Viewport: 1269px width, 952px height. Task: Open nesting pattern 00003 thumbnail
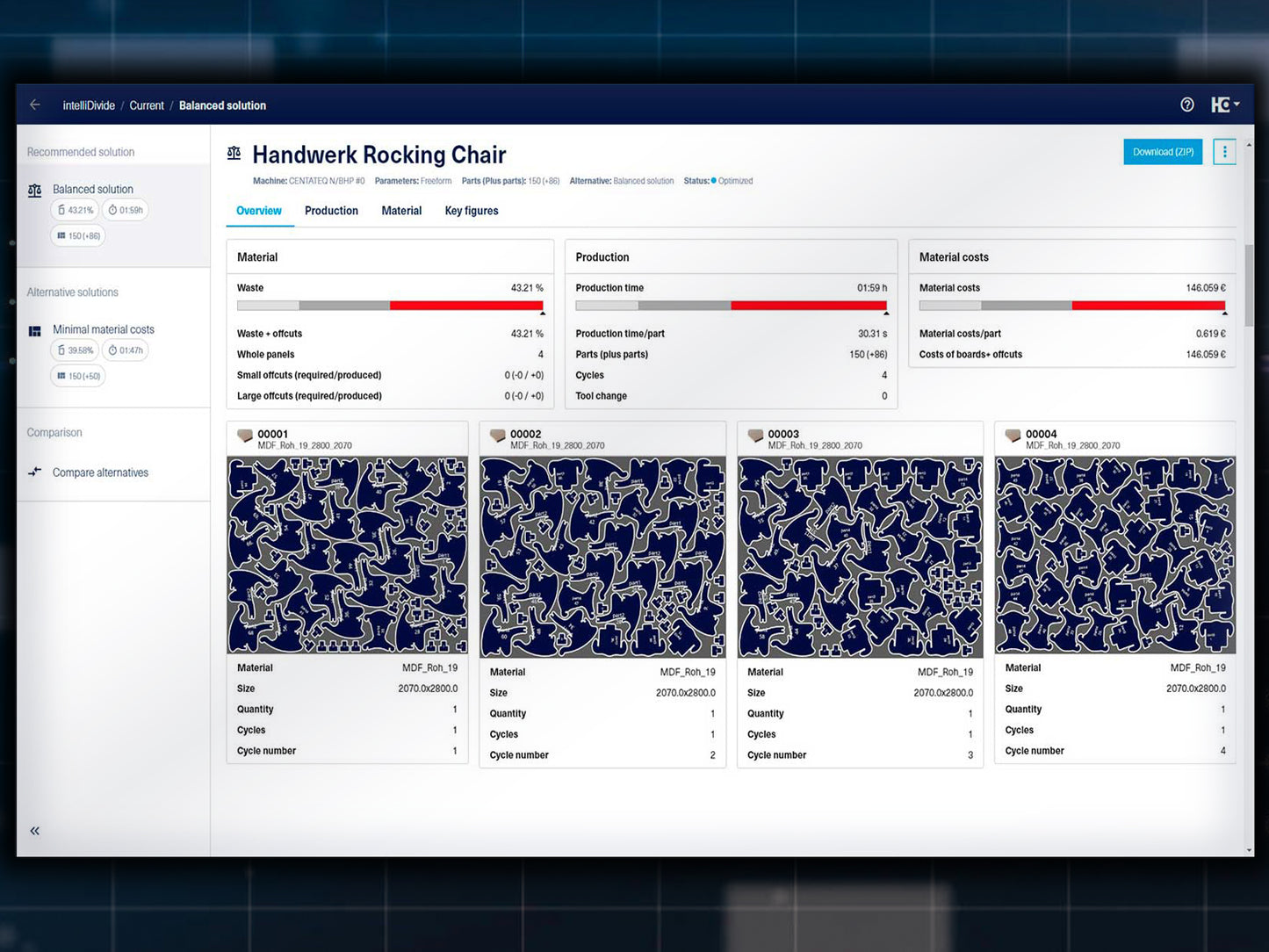(860, 557)
